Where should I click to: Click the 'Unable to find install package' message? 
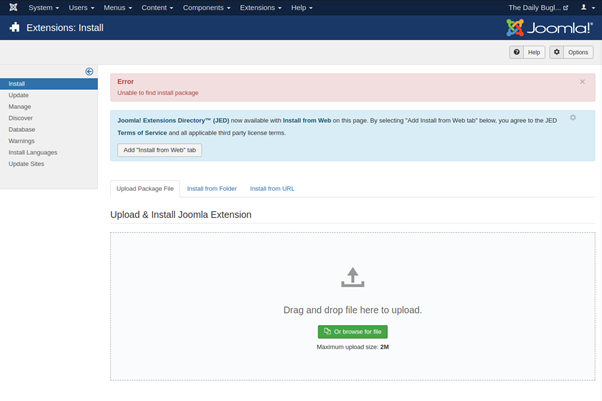coord(158,93)
